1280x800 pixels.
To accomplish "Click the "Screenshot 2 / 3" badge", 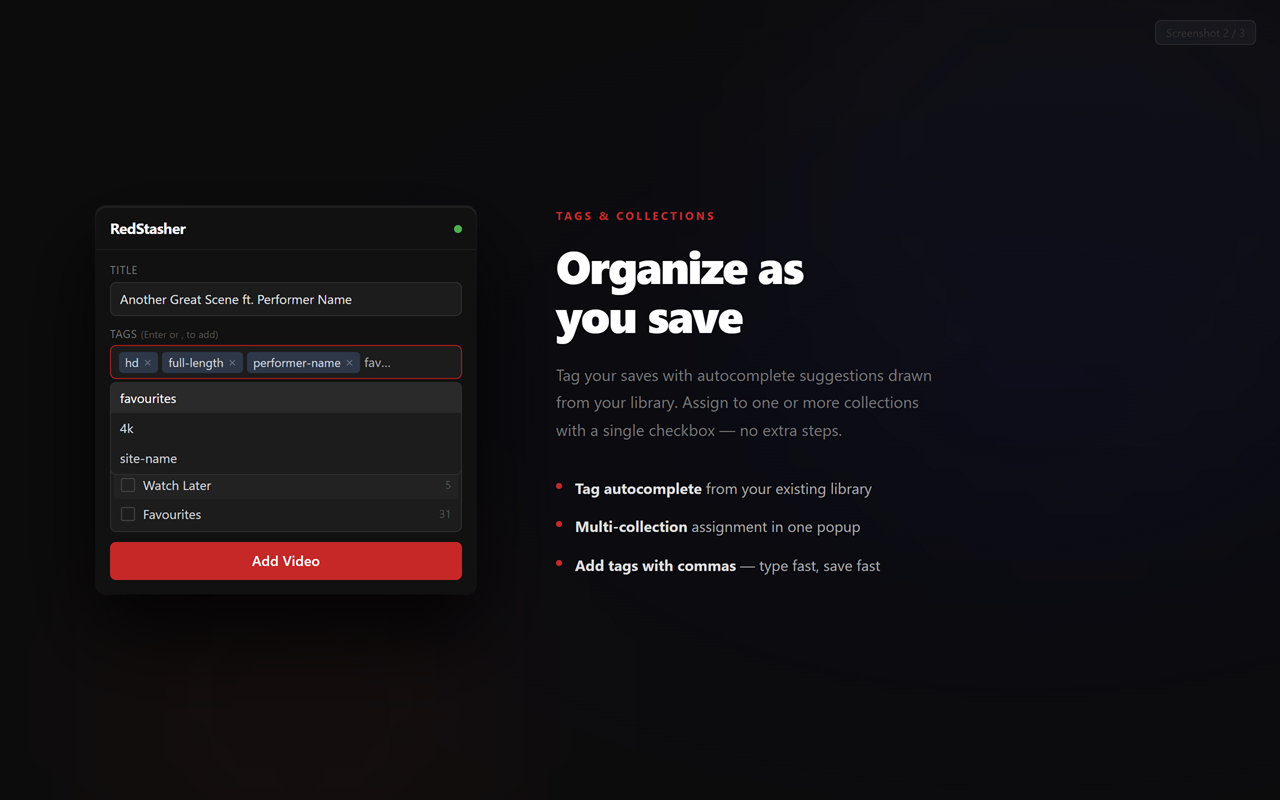I will pos(1205,32).
